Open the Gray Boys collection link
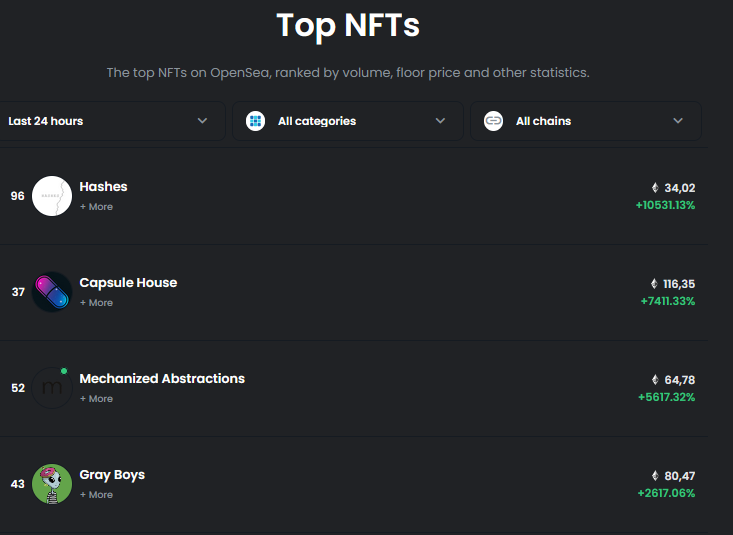733x535 pixels. 112,475
